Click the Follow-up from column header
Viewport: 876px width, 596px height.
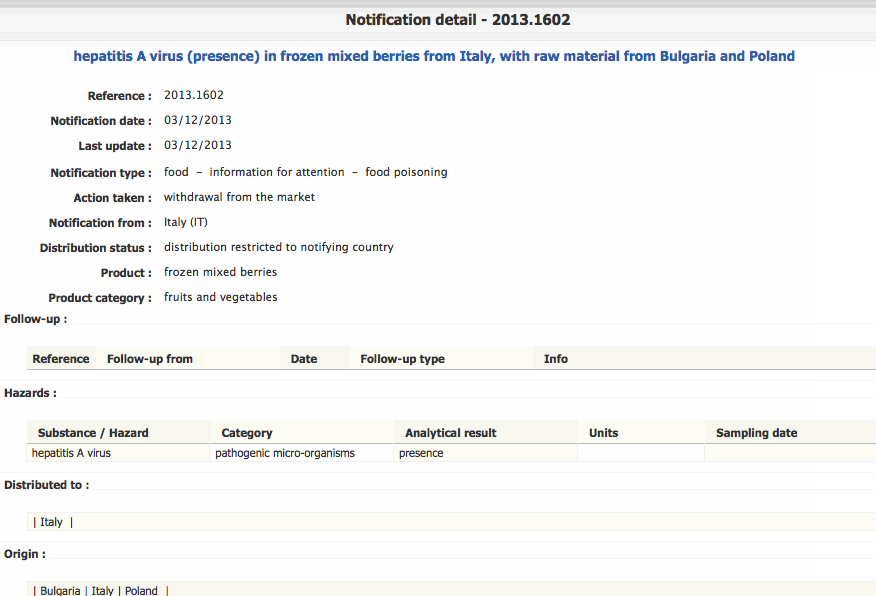(x=150, y=359)
